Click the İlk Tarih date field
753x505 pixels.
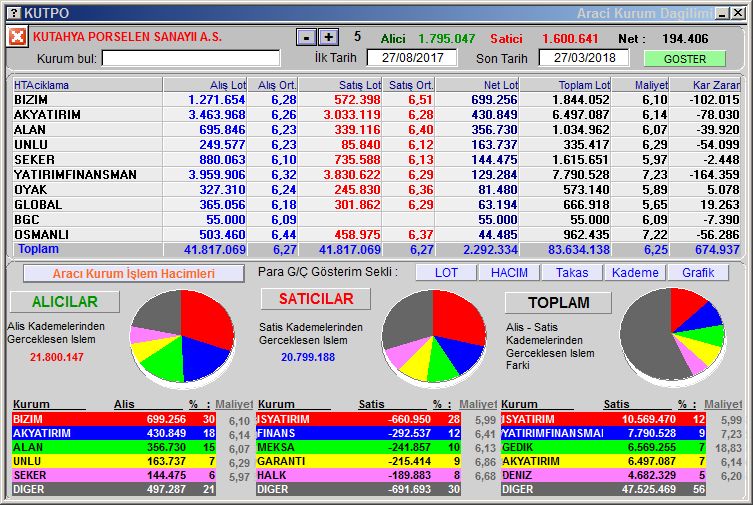(x=412, y=58)
